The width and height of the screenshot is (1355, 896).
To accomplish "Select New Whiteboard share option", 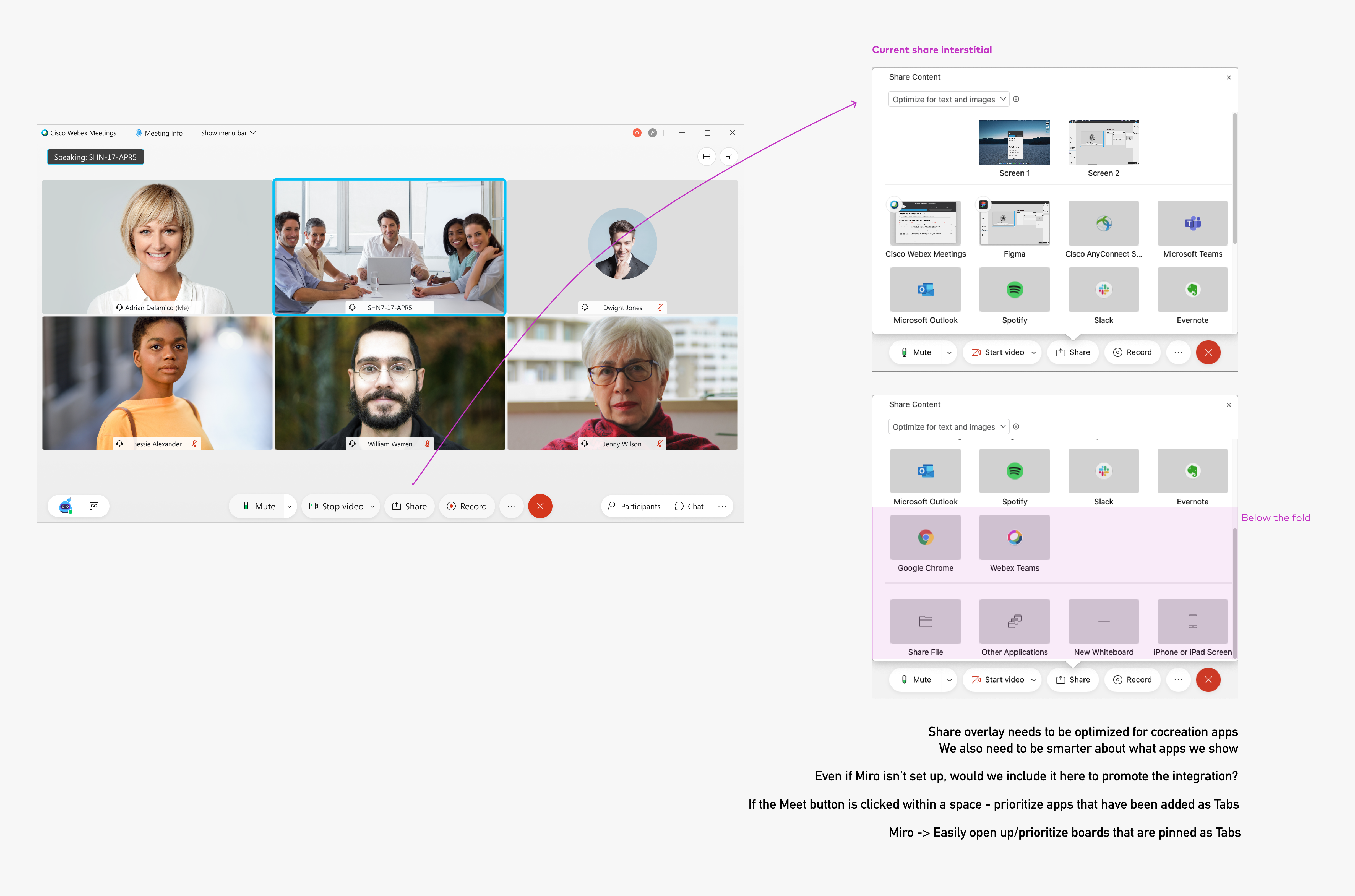I will [x=1103, y=621].
